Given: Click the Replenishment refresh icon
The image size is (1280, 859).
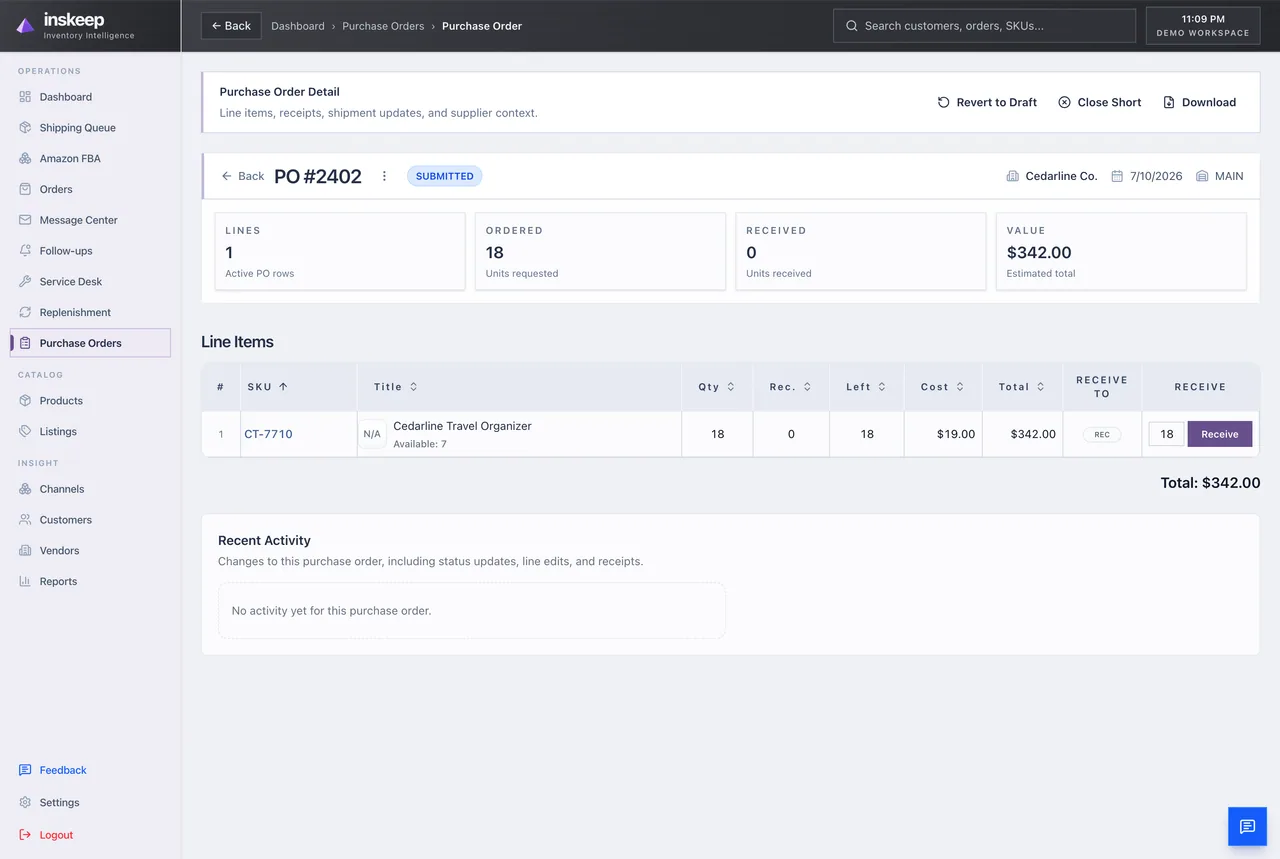Looking at the screenshot, I should click(25, 312).
